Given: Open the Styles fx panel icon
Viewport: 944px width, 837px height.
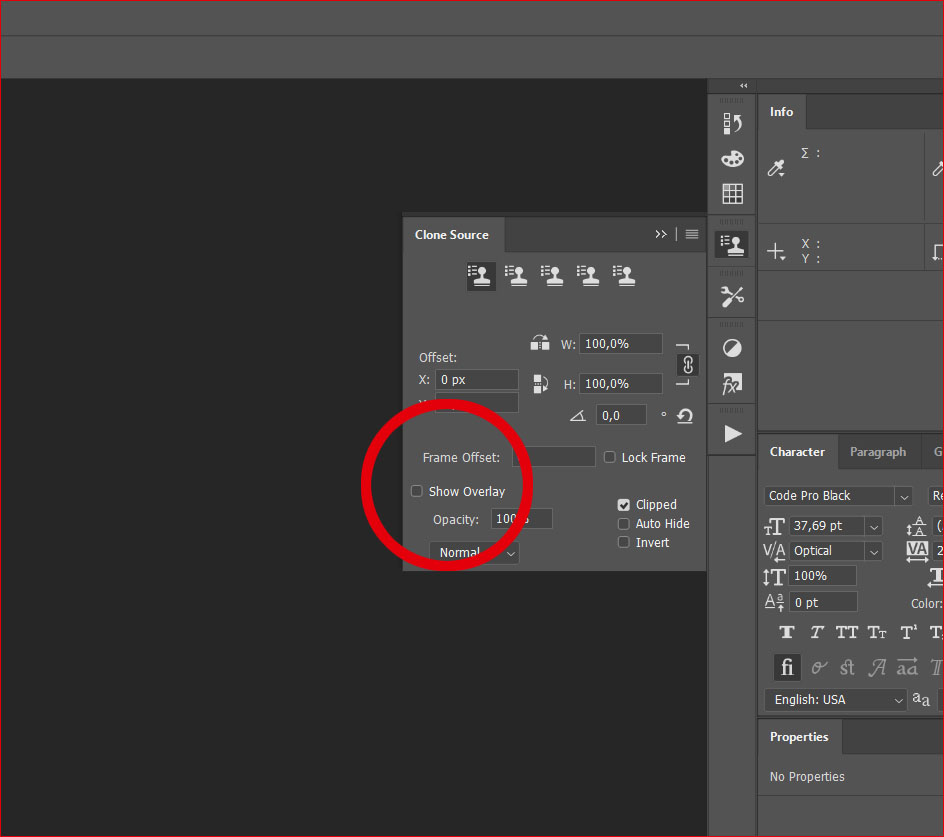Looking at the screenshot, I should click(732, 384).
